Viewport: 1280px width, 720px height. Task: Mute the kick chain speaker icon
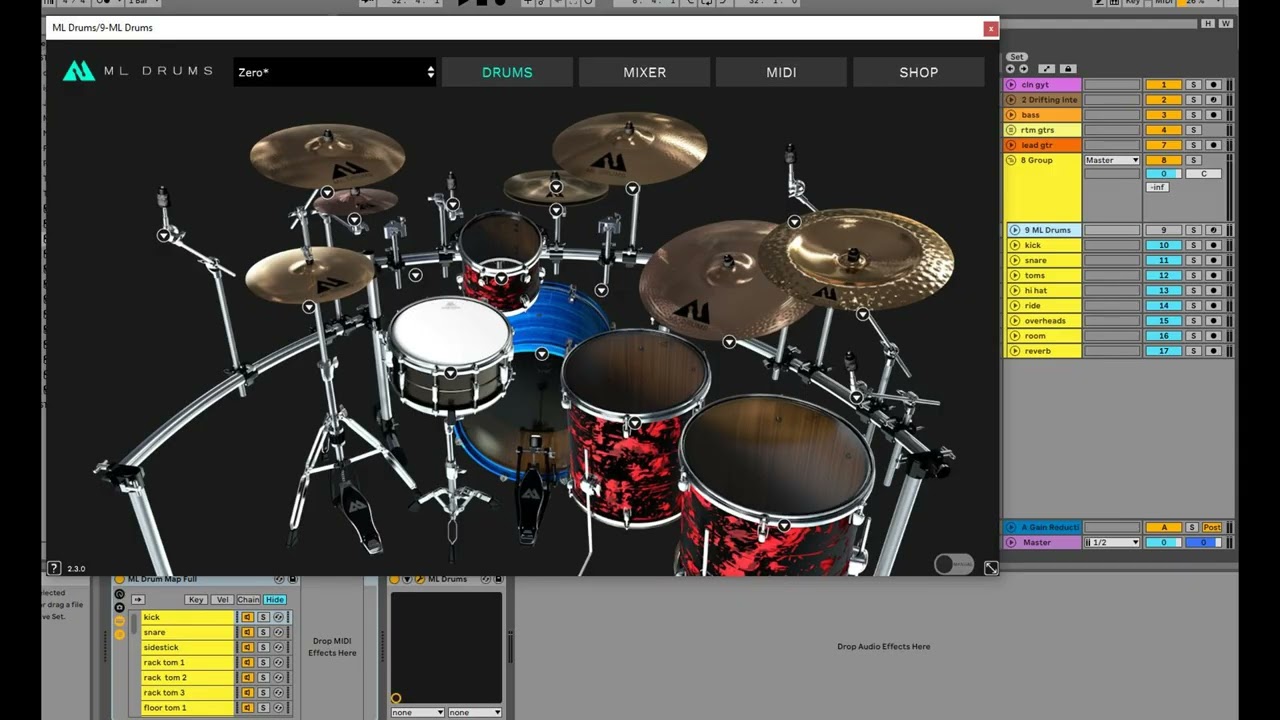(x=248, y=617)
